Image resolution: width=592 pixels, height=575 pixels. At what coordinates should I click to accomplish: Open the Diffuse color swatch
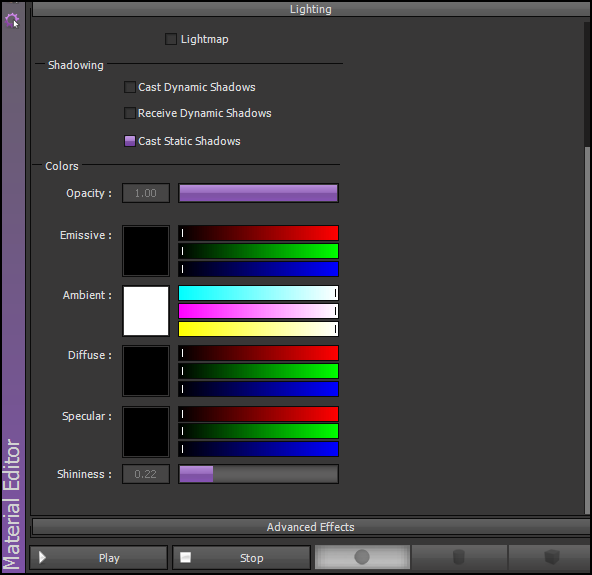click(146, 371)
